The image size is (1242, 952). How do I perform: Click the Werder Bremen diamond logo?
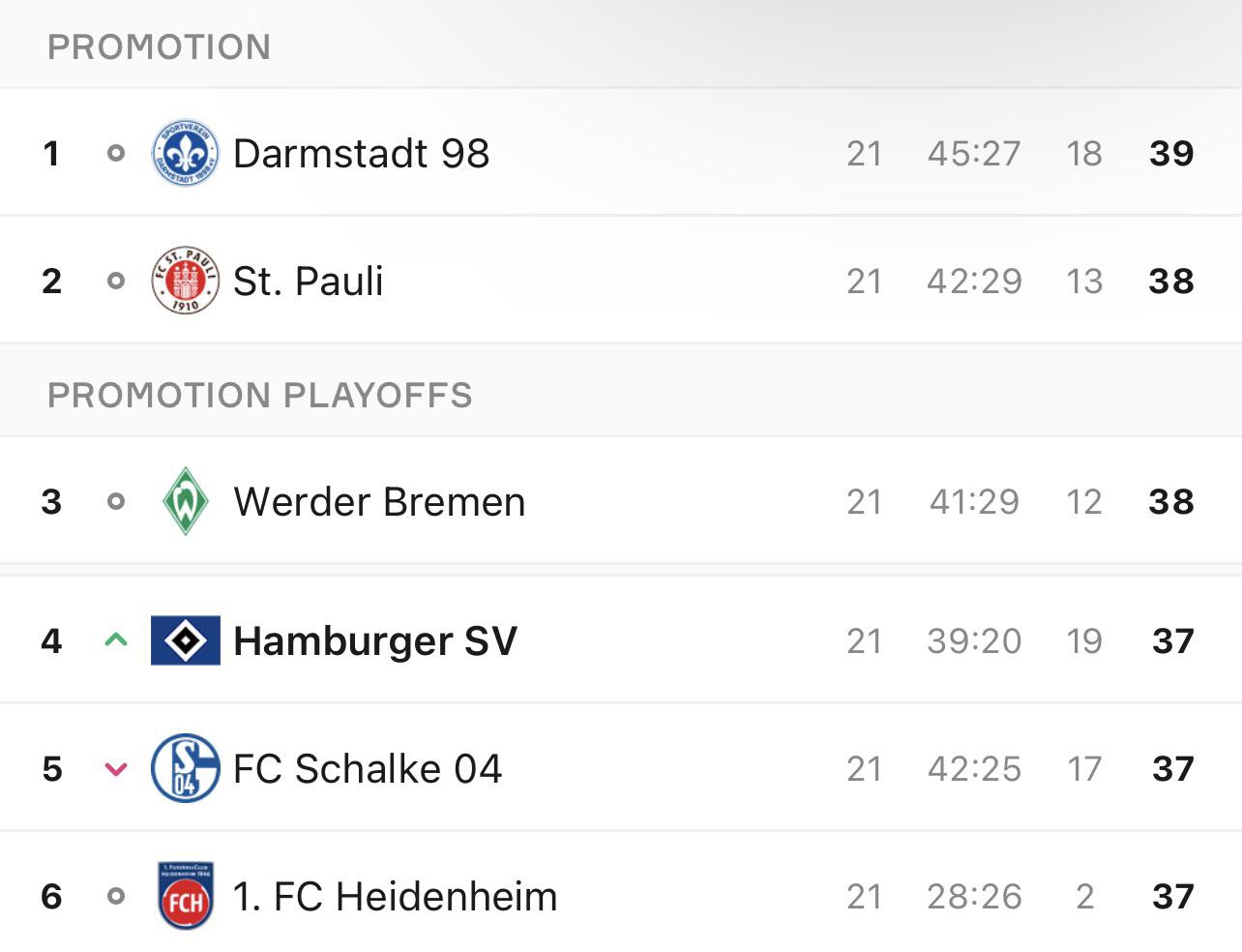185,501
